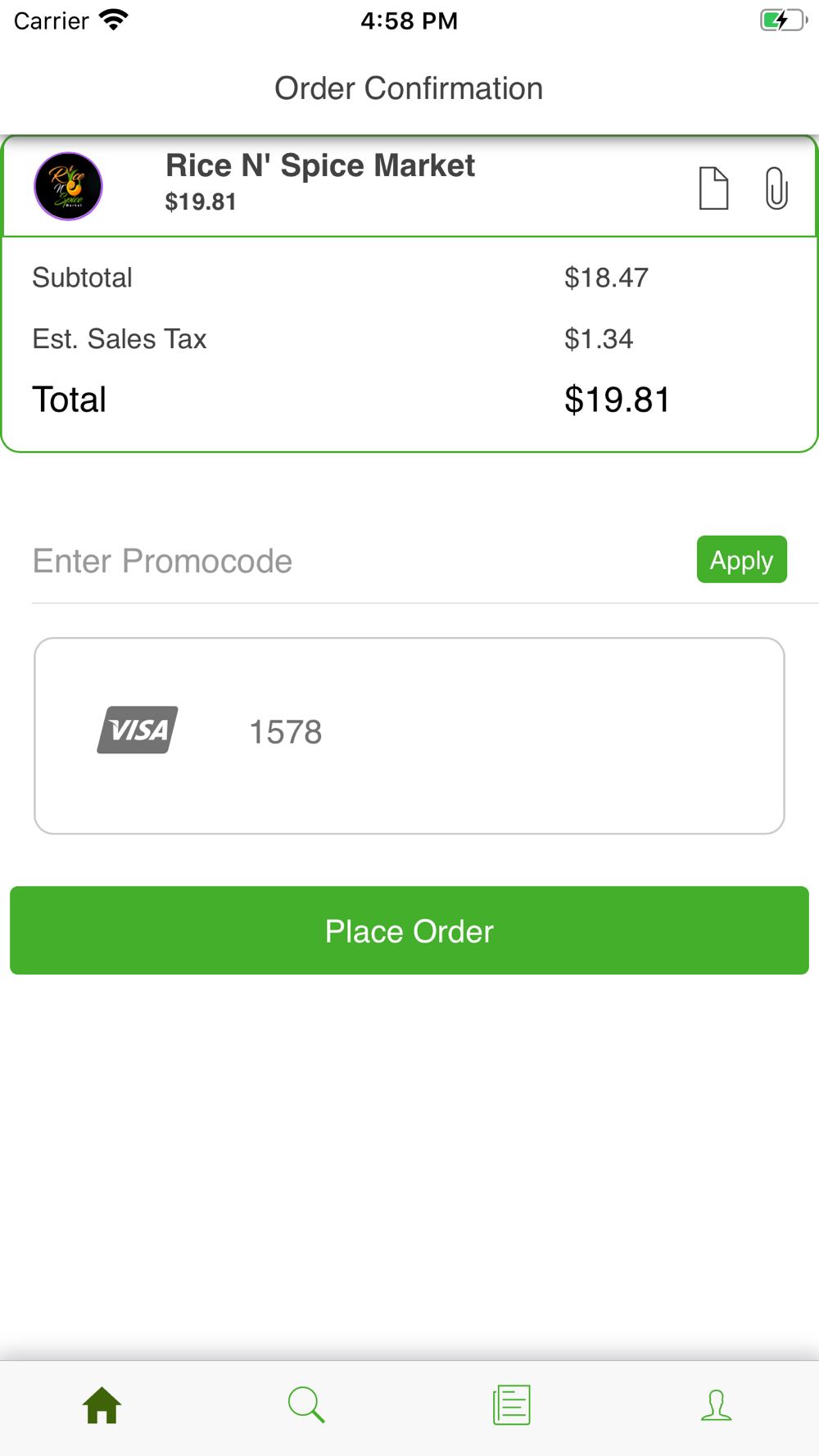
Task: Tap the Rice N' Spice Market logo
Action: 68,187
